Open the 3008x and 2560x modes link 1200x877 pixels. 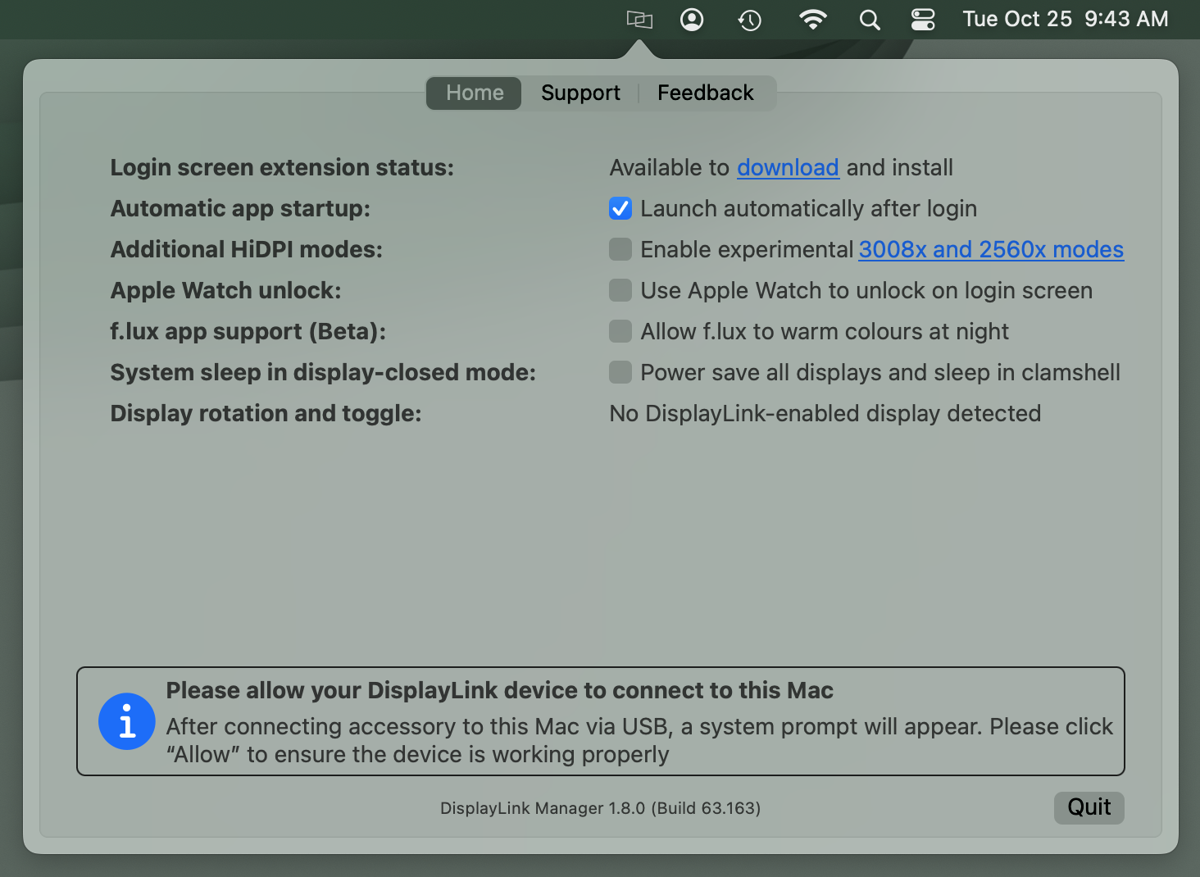tap(990, 249)
